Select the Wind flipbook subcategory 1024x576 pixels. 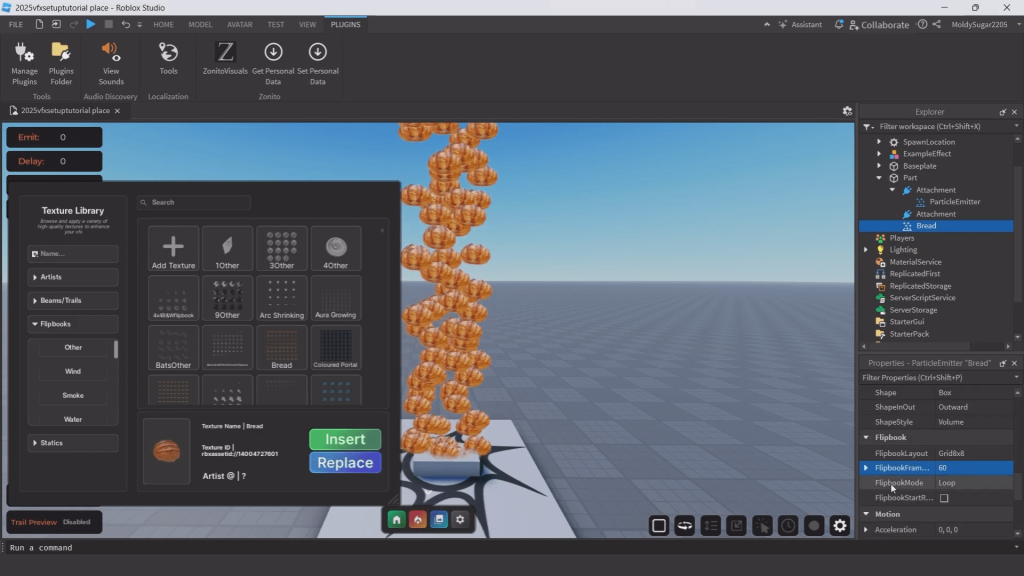(73, 371)
